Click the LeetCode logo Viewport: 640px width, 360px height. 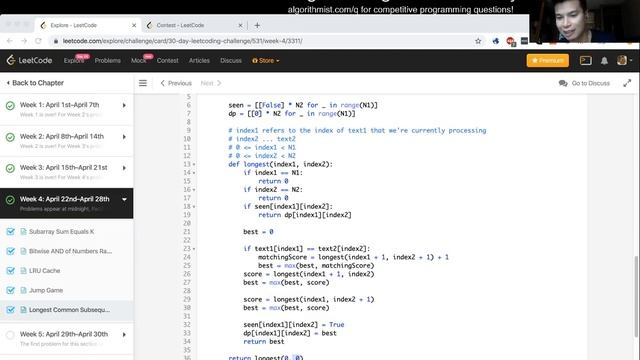29,60
